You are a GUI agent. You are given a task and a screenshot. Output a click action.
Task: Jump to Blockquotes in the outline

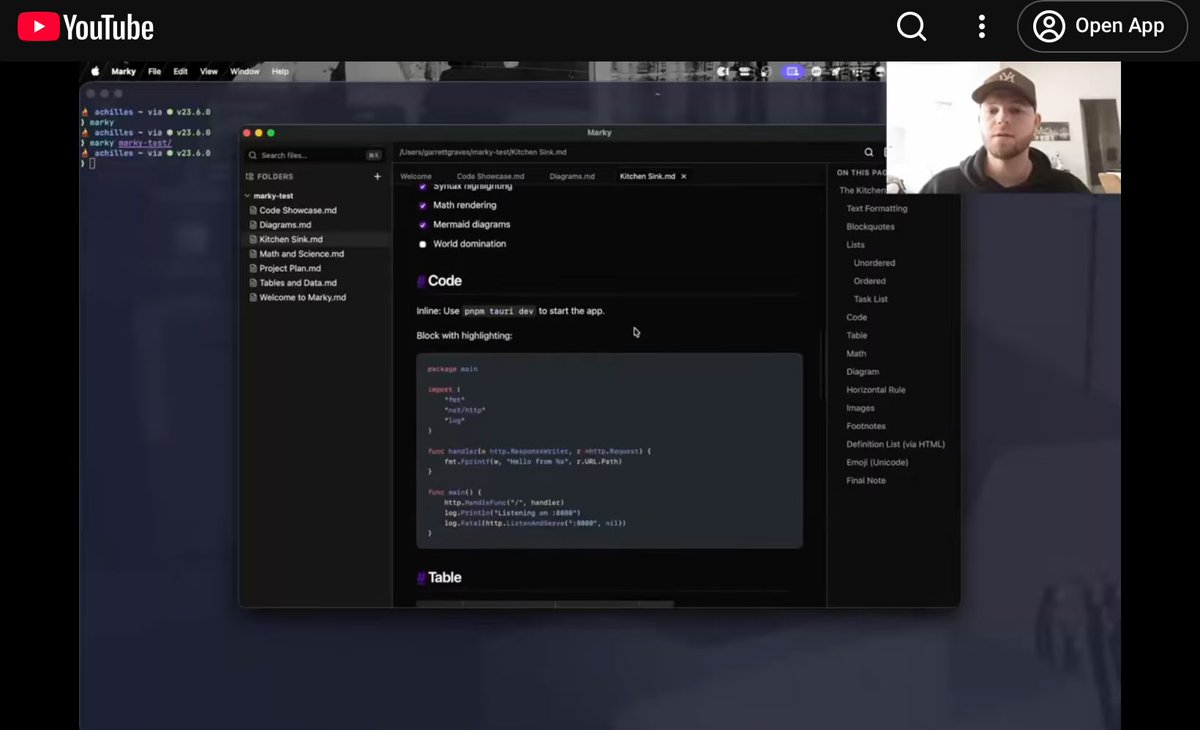point(870,227)
